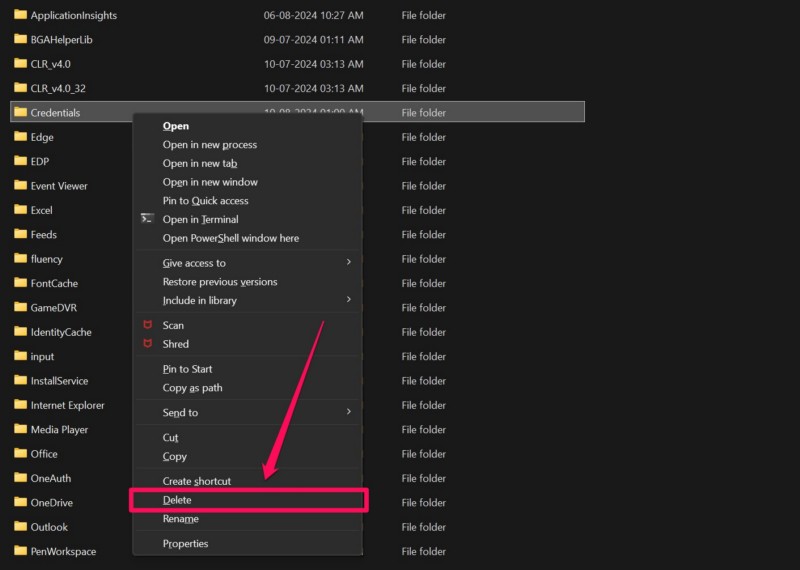The height and width of the screenshot is (570, 800).
Task: Click the McAfee Scan icon in context menu
Action: click(147, 325)
